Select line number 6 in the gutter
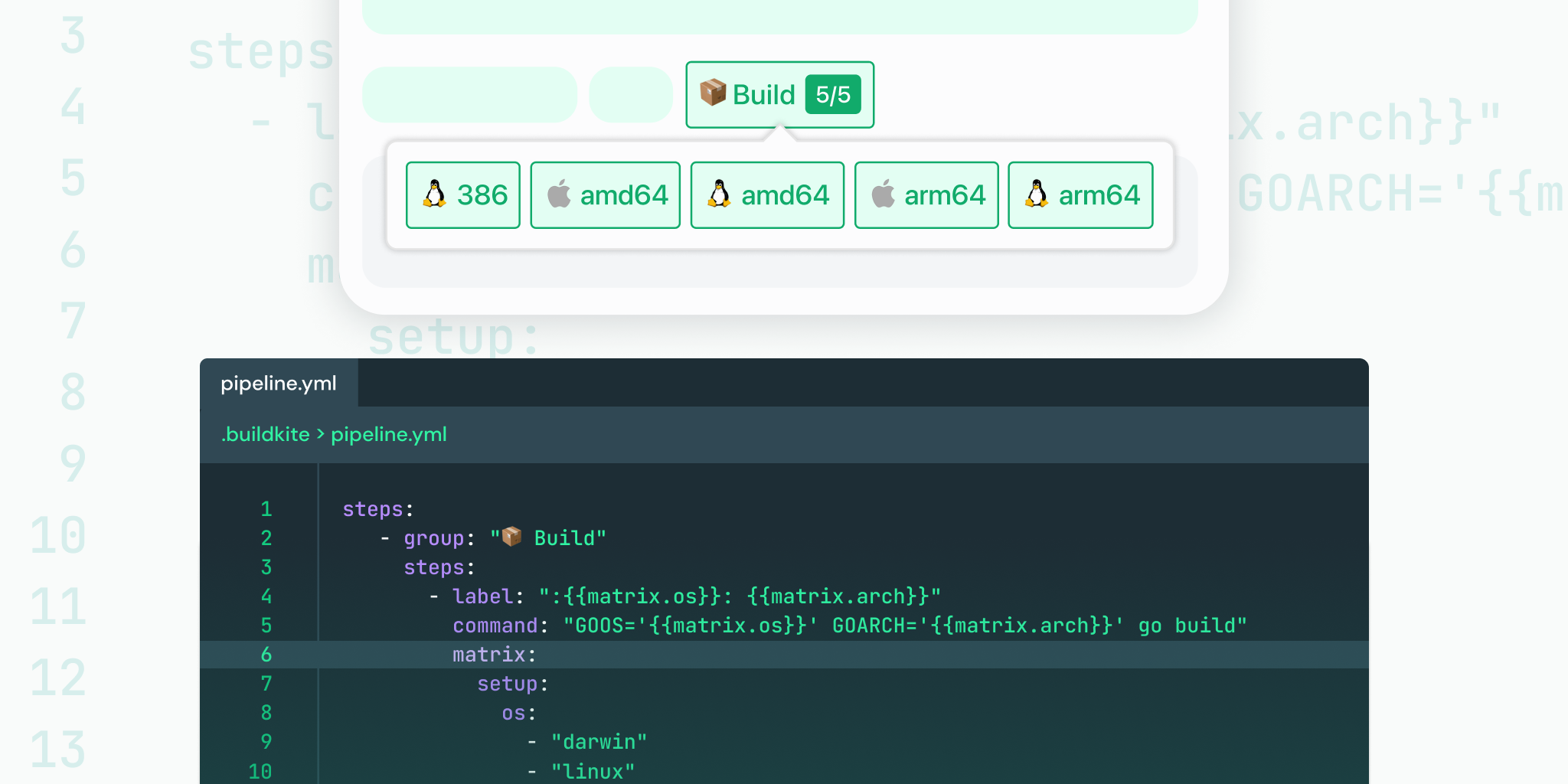 266,655
